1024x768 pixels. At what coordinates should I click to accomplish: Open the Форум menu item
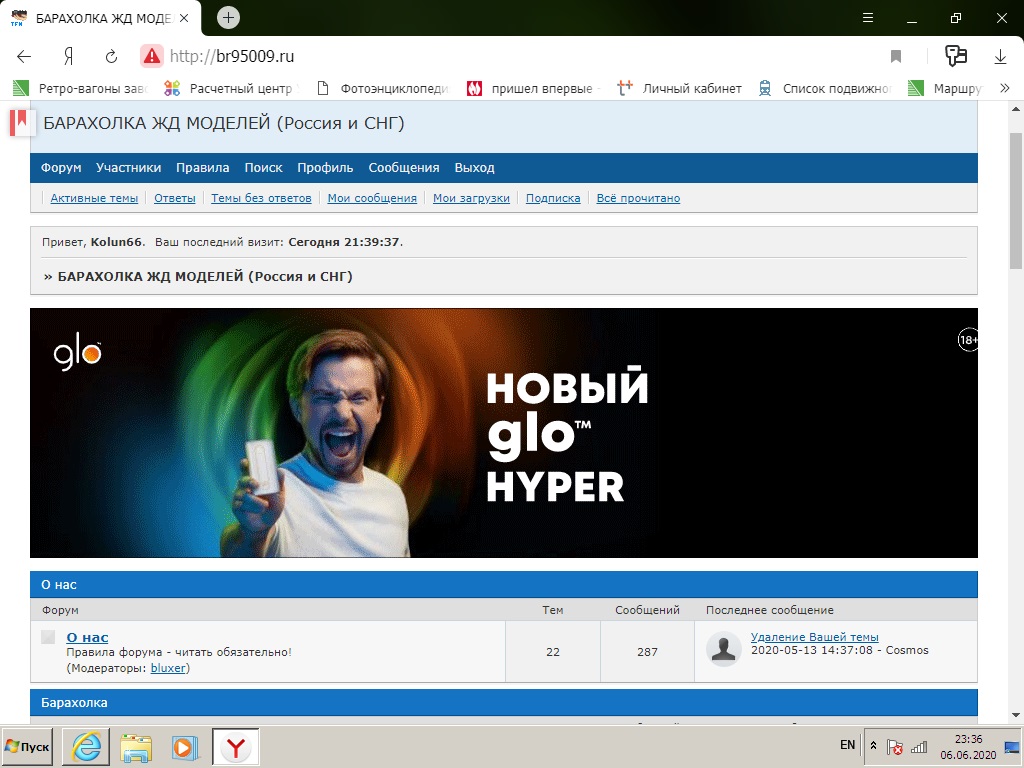pos(61,168)
